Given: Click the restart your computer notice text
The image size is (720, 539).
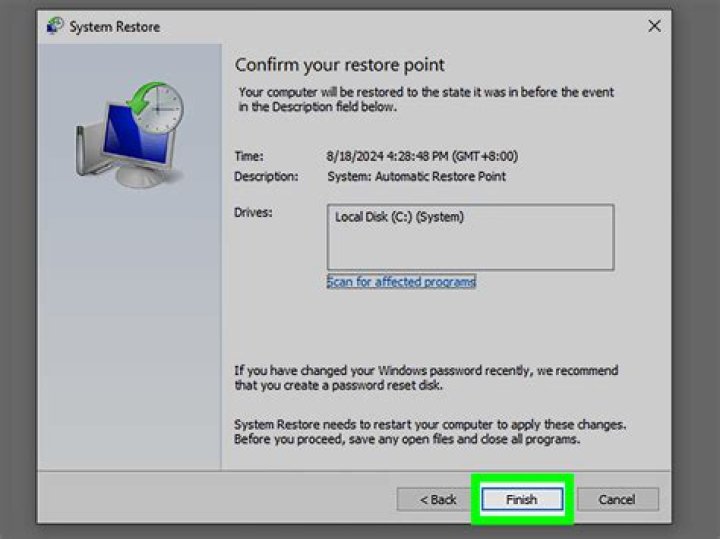Looking at the screenshot, I should click(430, 432).
